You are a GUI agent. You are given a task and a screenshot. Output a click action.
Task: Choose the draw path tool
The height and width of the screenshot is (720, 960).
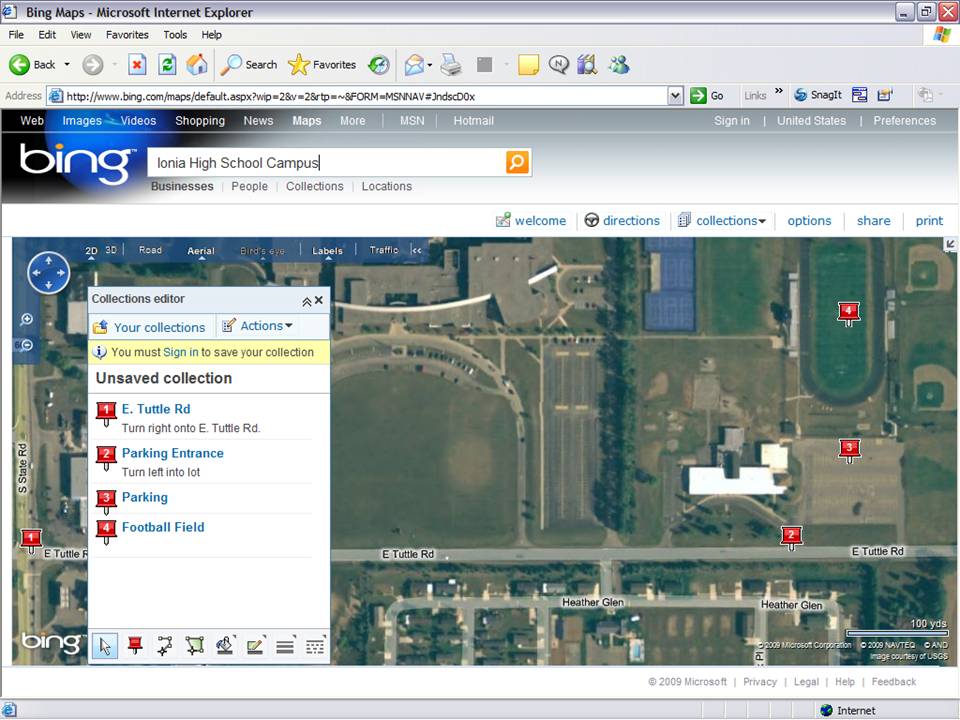(x=165, y=645)
